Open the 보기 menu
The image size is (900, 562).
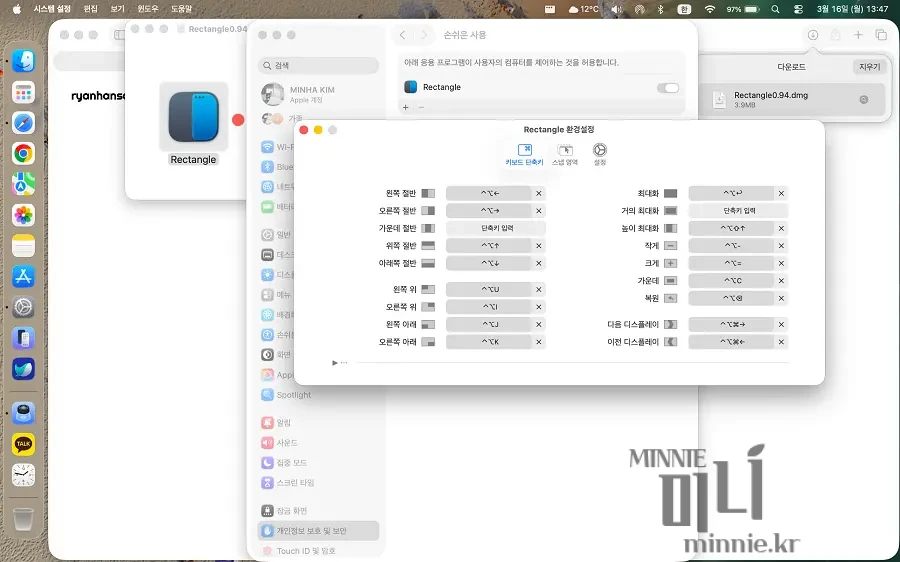coord(117,9)
